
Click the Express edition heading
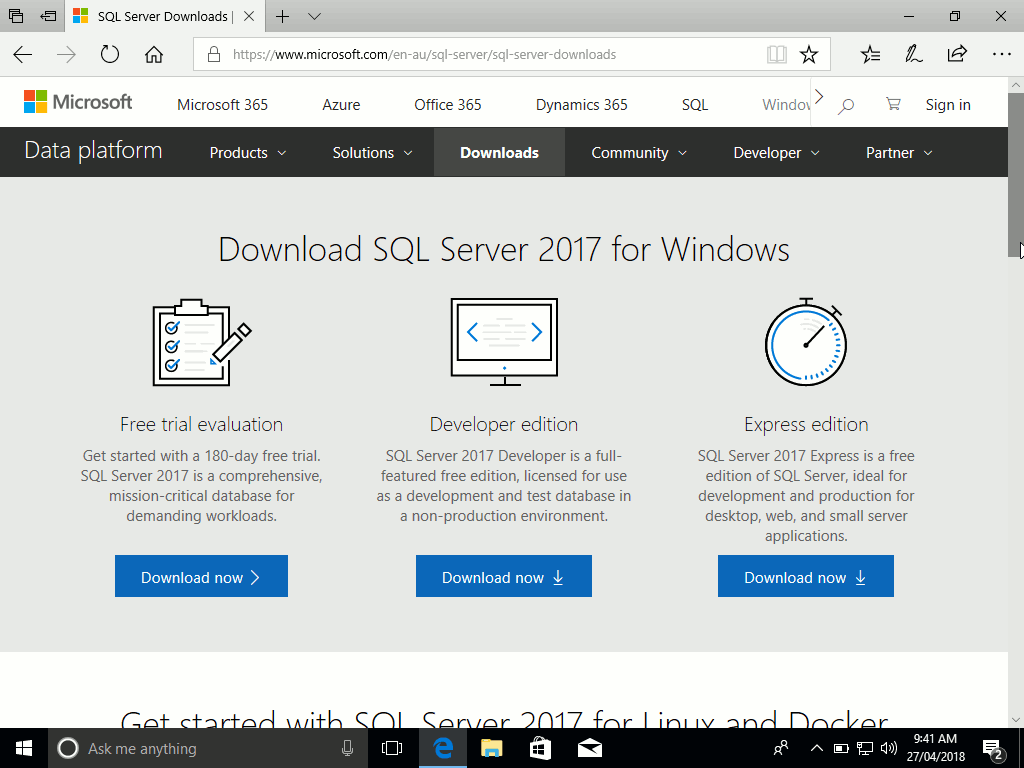point(806,424)
